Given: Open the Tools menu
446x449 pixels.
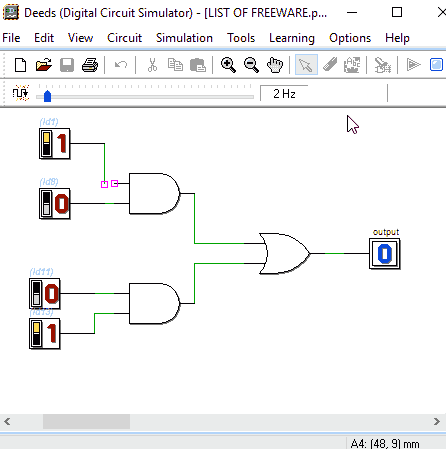Looking at the screenshot, I should pos(241,38).
